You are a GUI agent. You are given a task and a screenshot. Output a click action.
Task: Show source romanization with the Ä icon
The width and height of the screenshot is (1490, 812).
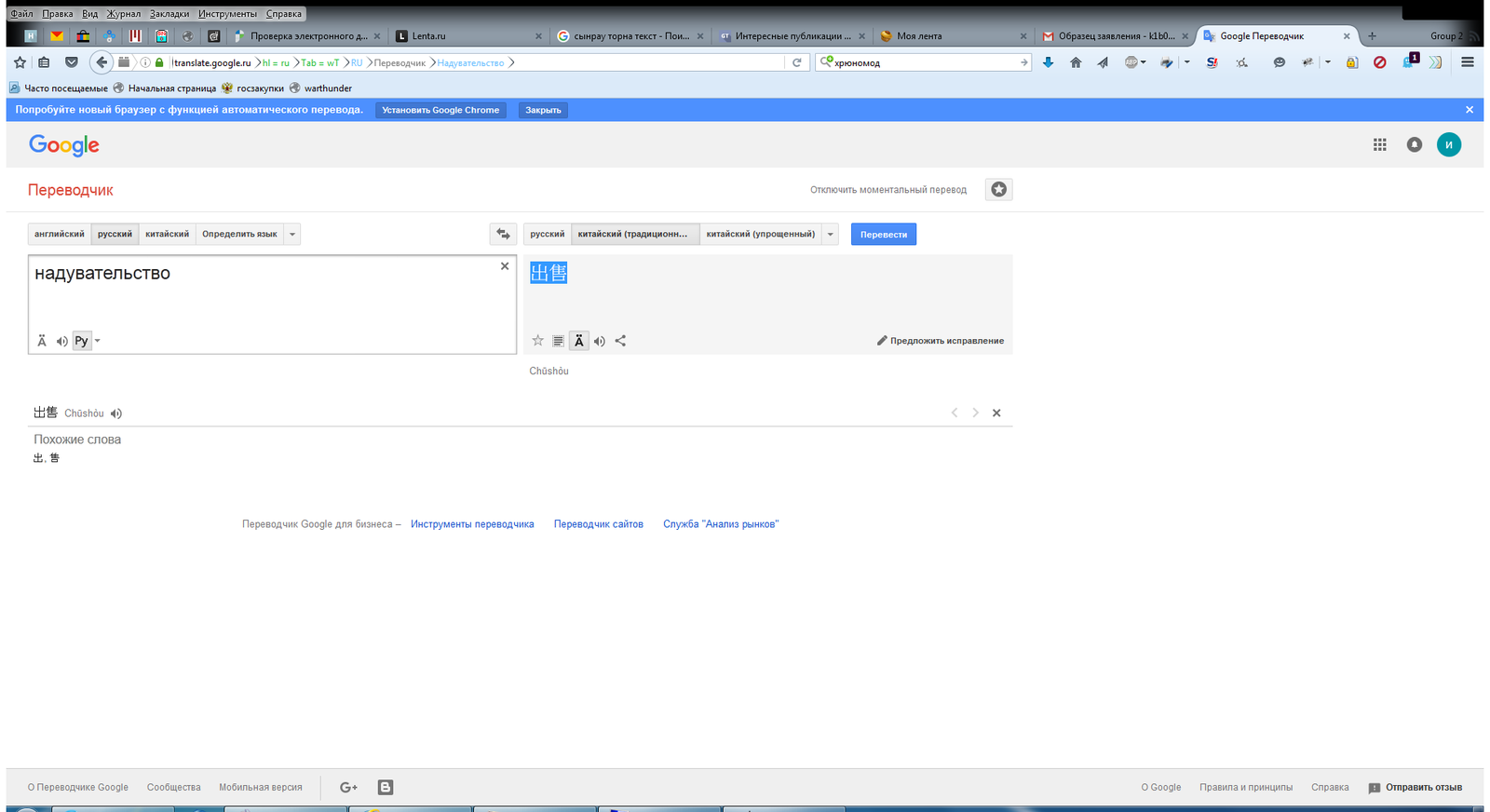click(x=42, y=341)
